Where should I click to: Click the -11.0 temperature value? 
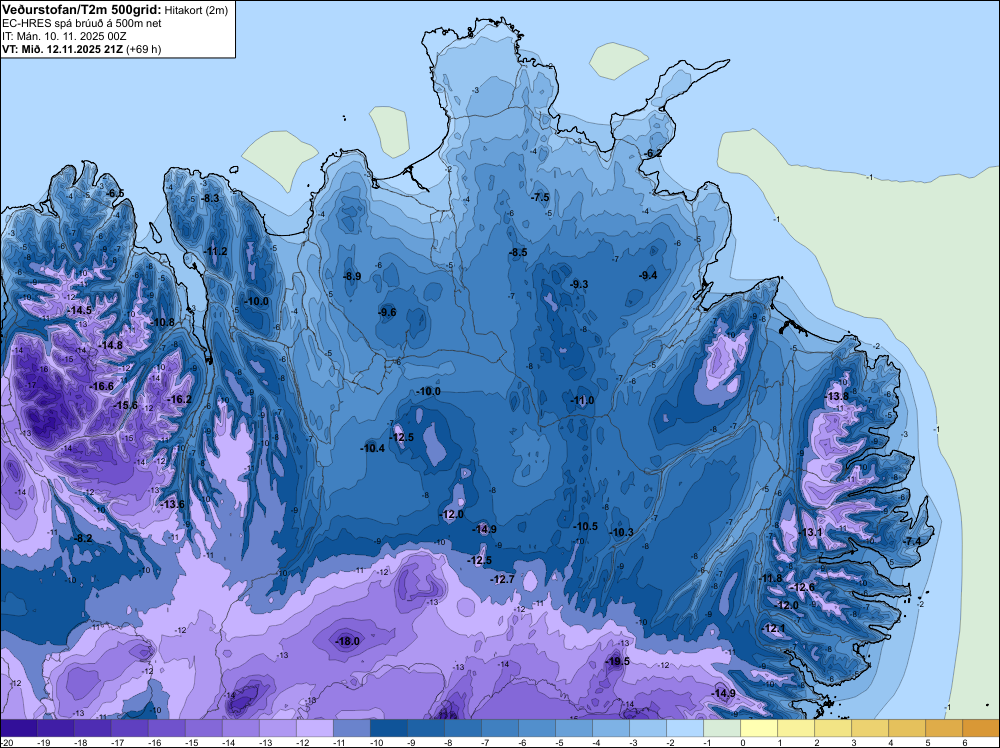(x=582, y=400)
